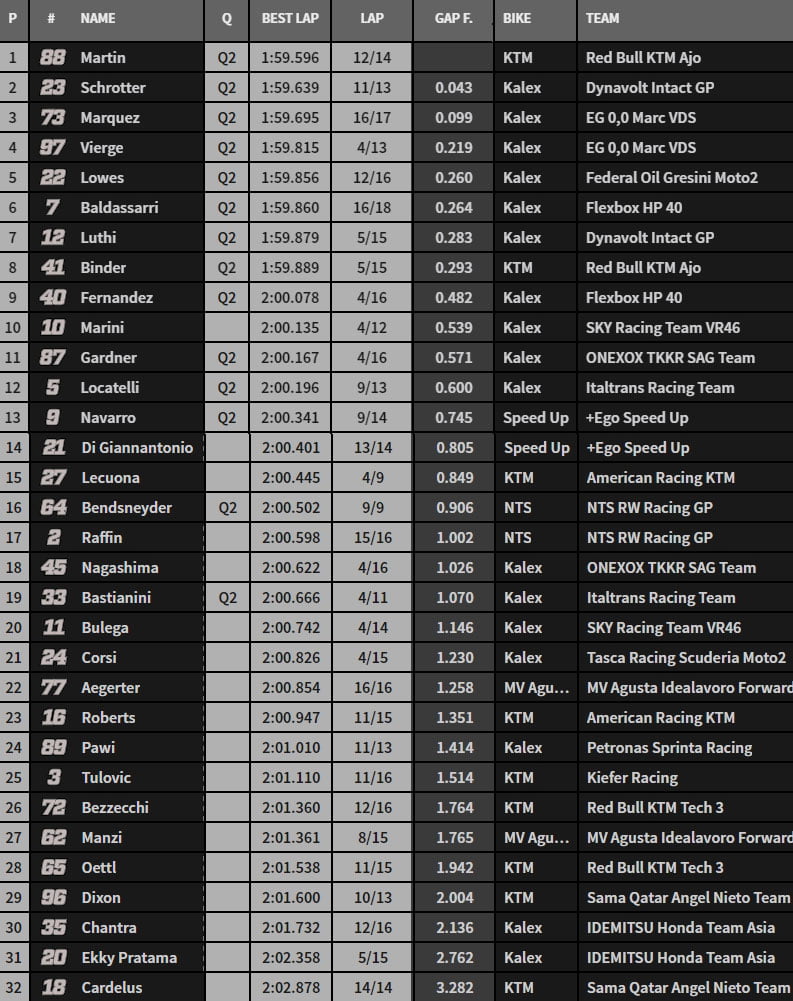The image size is (793, 1001).
Task: Select Martin's best lap time 1:59.596
Action: [x=290, y=58]
